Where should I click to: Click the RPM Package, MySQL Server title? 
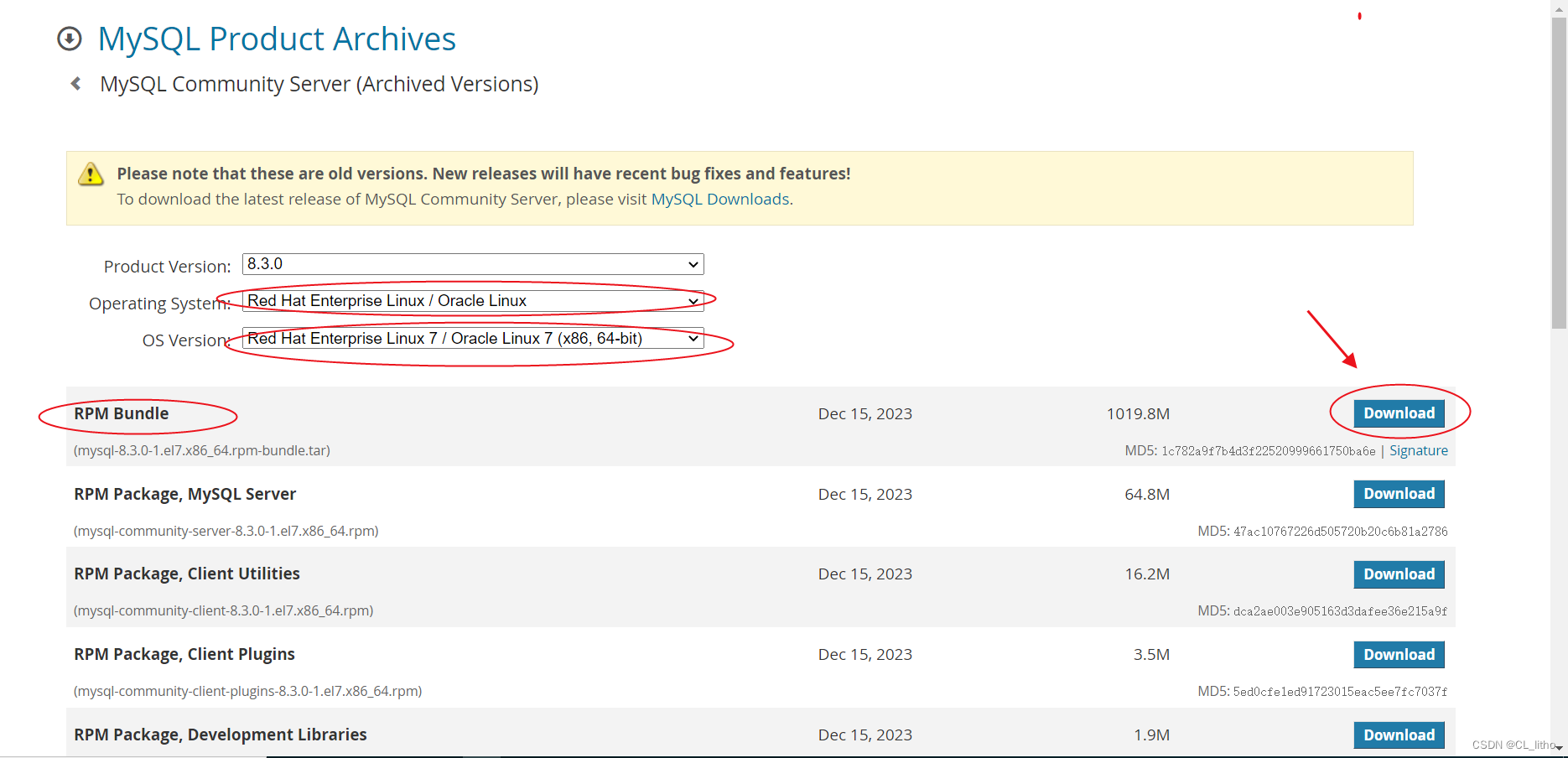185,494
